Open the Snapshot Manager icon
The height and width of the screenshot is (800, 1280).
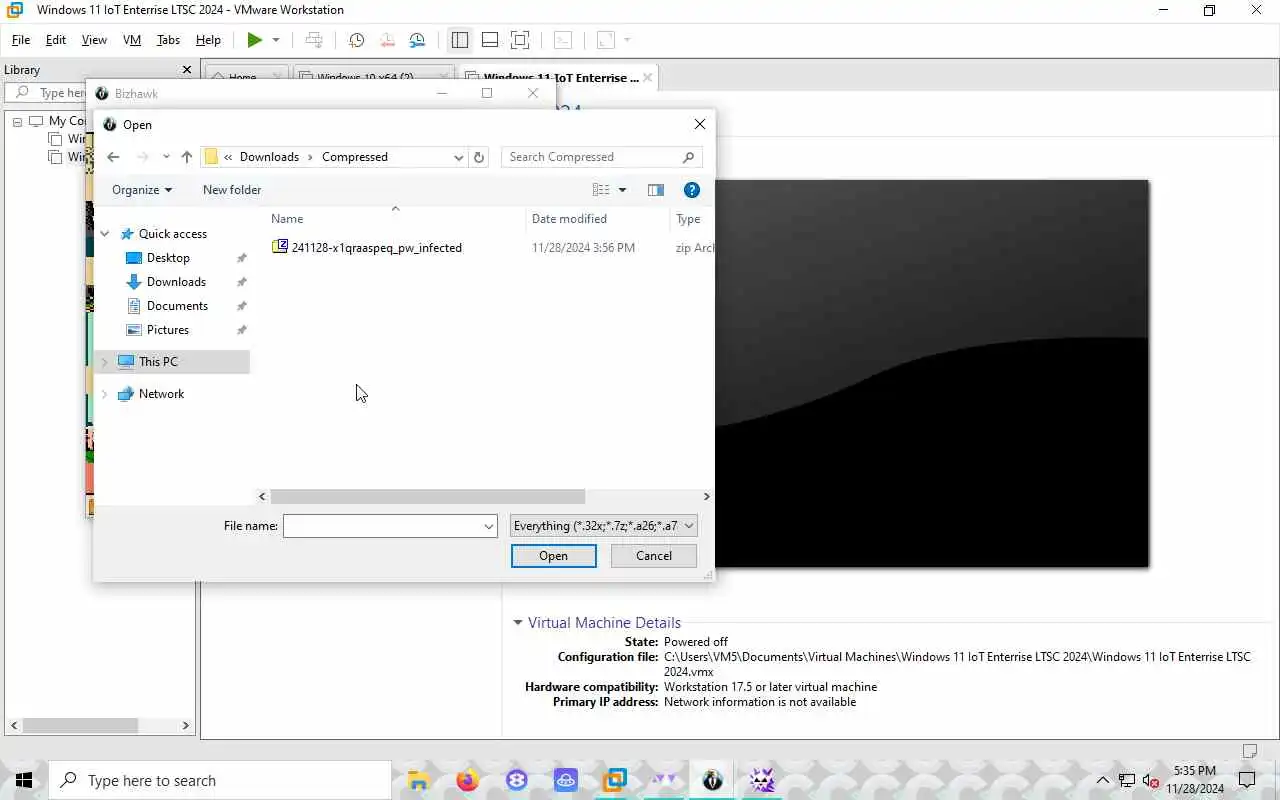pos(417,40)
